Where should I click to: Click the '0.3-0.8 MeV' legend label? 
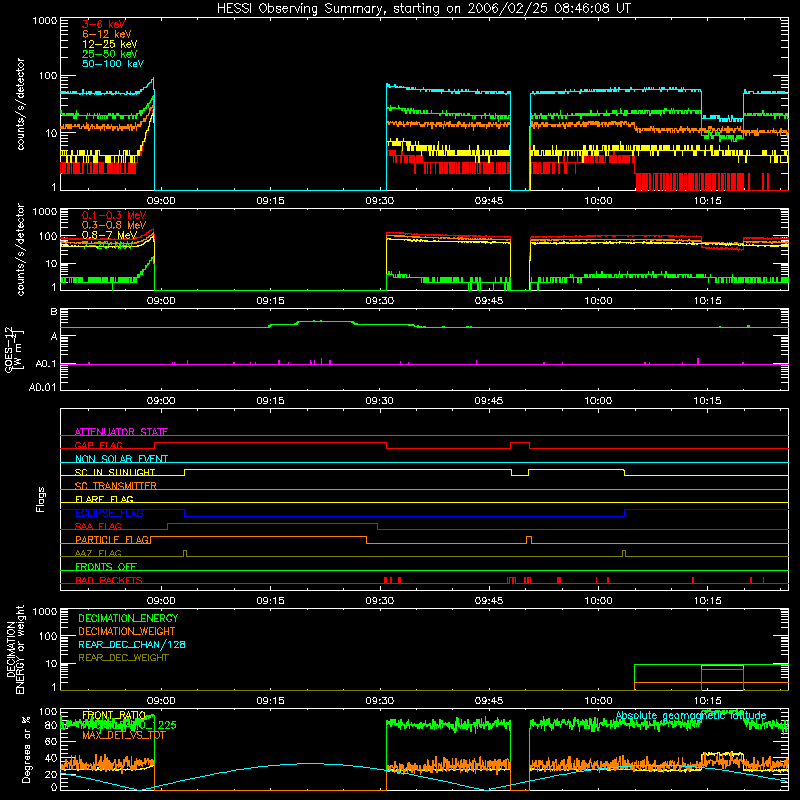click(114, 225)
